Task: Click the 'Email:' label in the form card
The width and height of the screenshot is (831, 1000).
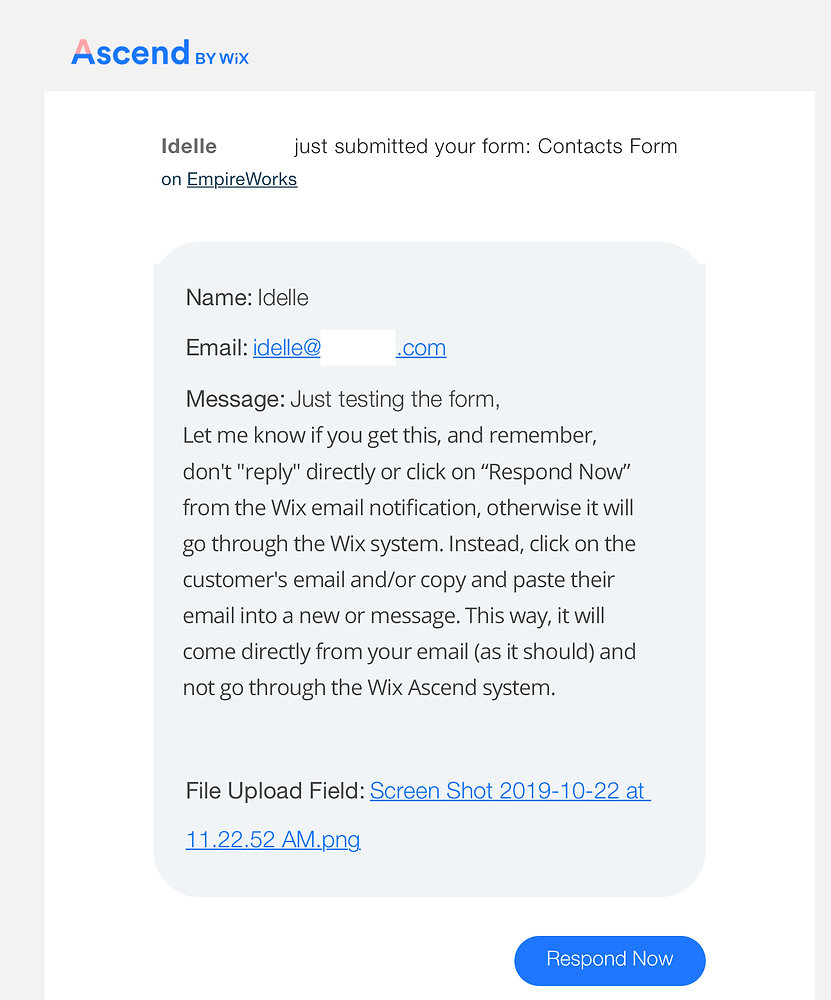Action: (215, 347)
